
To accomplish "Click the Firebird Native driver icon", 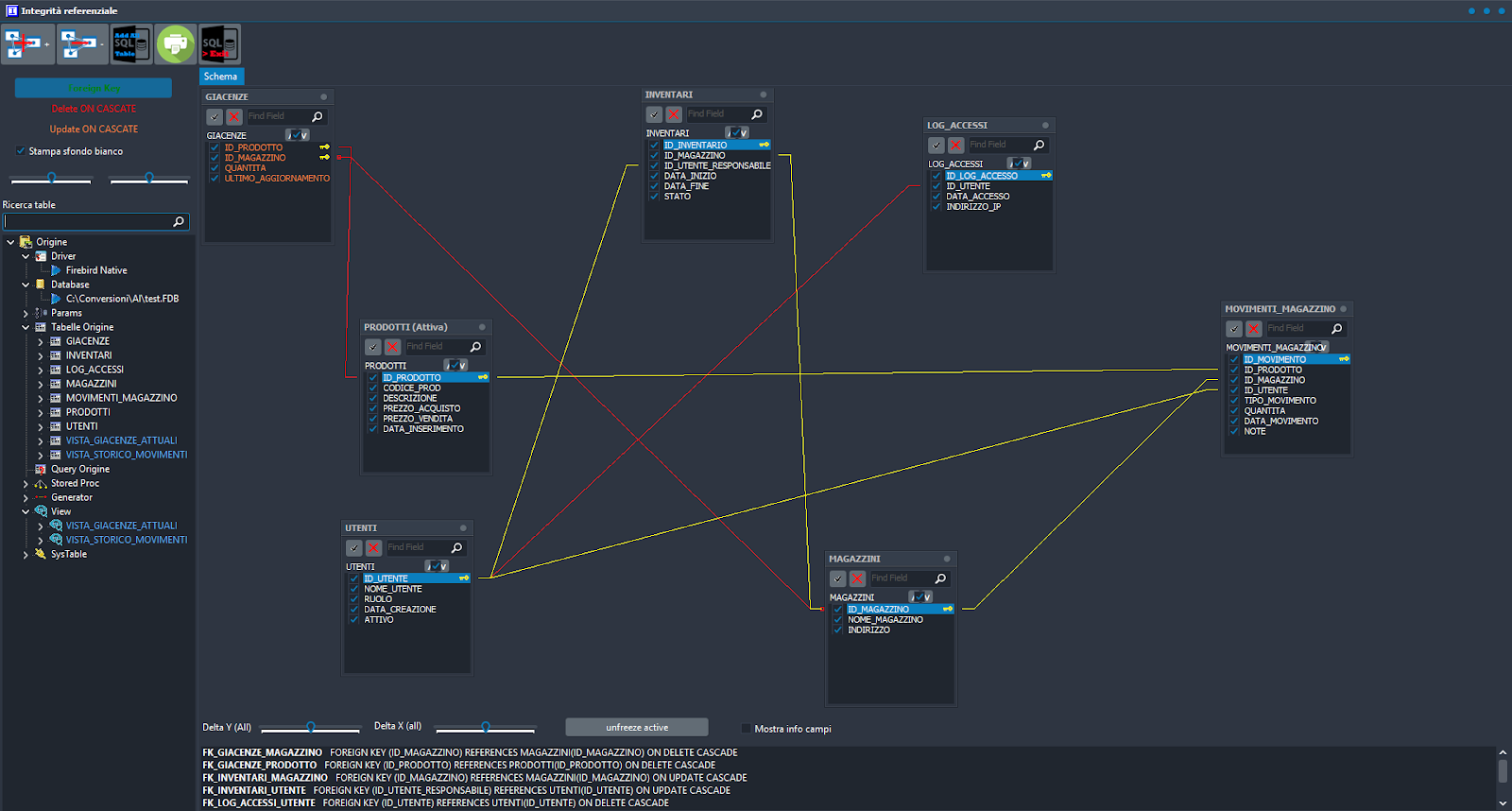I will (x=56, y=270).
